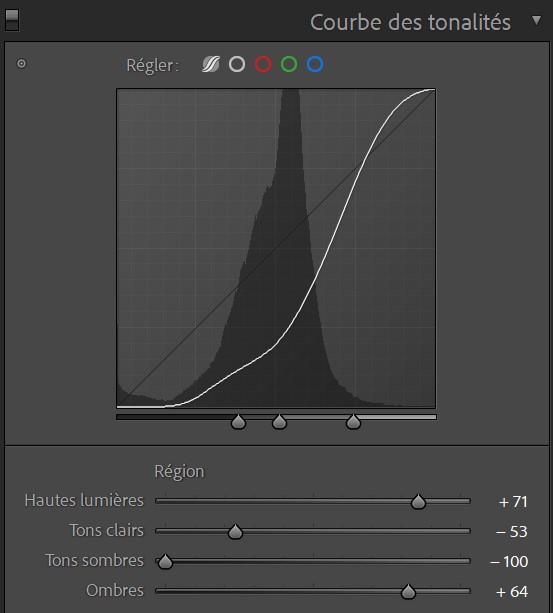Screen dimensions: 553x613
Task: Select the white point curve circle
Action: (x=237, y=64)
